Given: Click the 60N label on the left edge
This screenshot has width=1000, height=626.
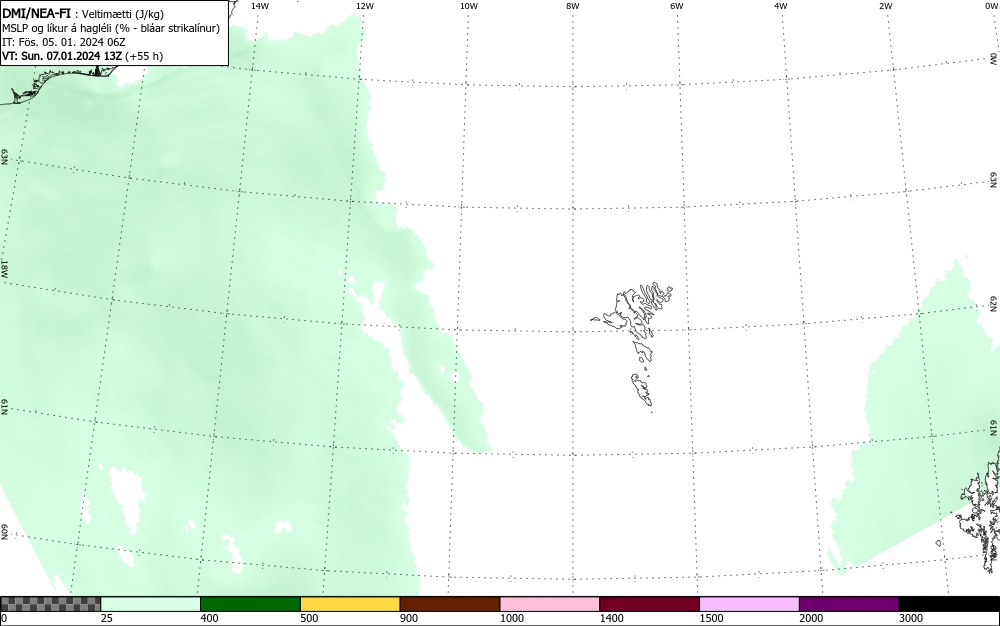Looking at the screenshot, I should click(x=4, y=532).
